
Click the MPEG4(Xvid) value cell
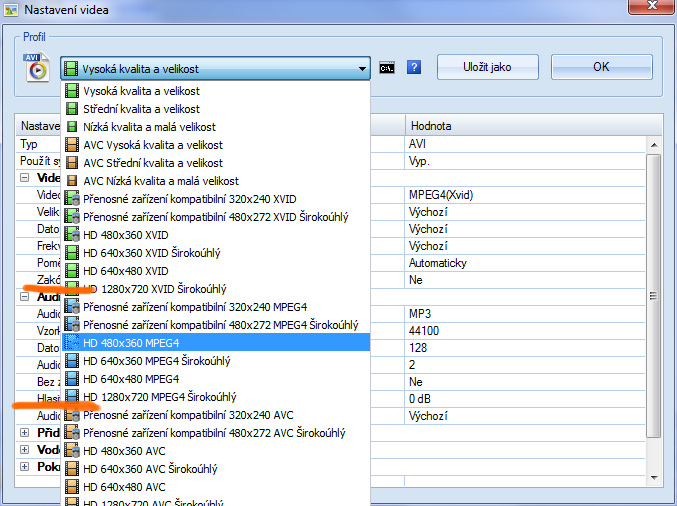point(525,195)
